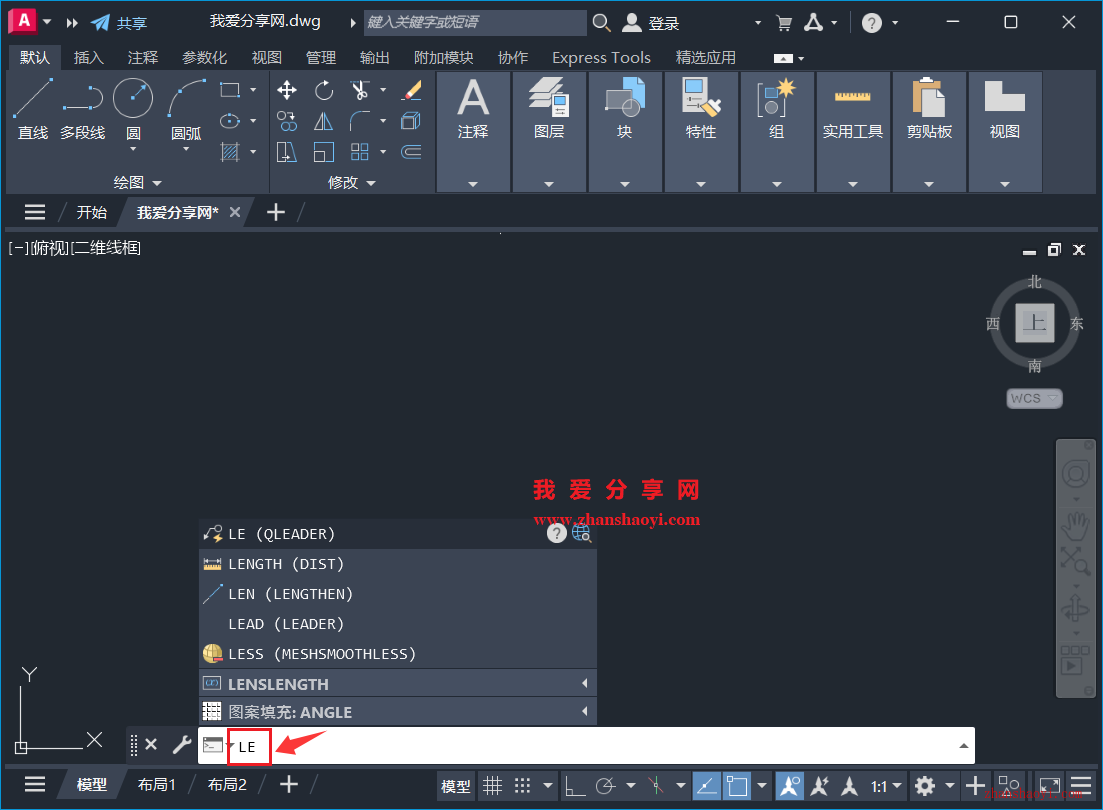
Task: Open the Clipboard (剪贴板) panel
Action: pos(929,132)
